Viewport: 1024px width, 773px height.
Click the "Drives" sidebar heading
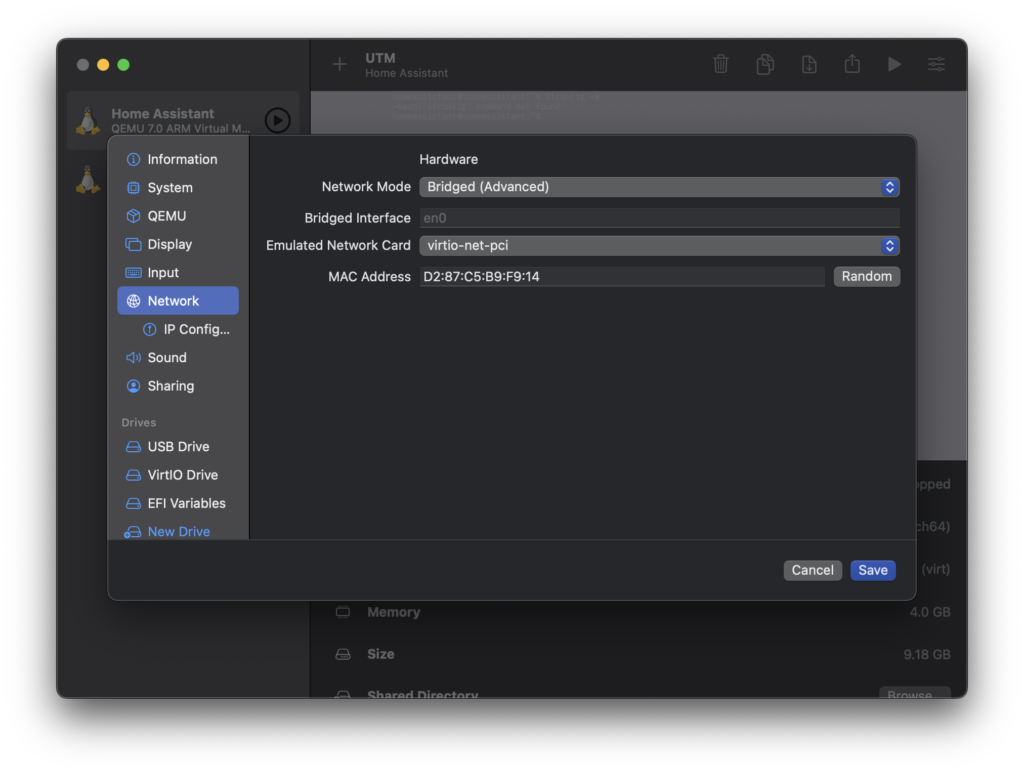coord(138,422)
